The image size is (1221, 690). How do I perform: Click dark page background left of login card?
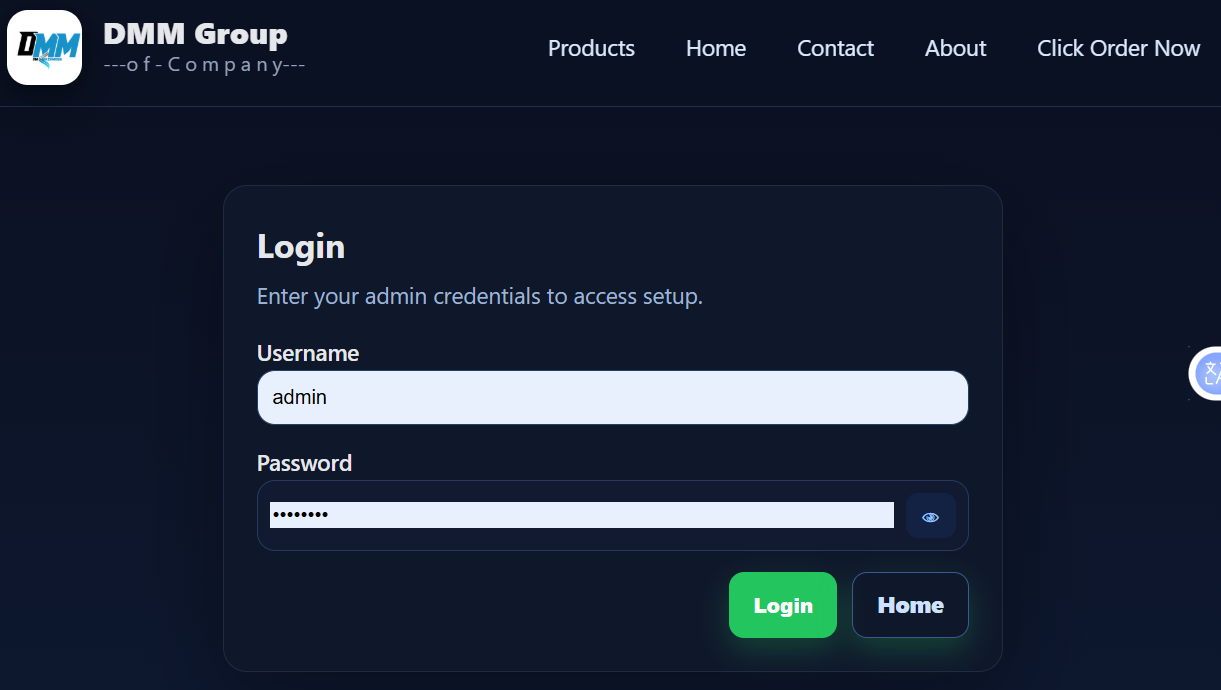tap(110, 400)
